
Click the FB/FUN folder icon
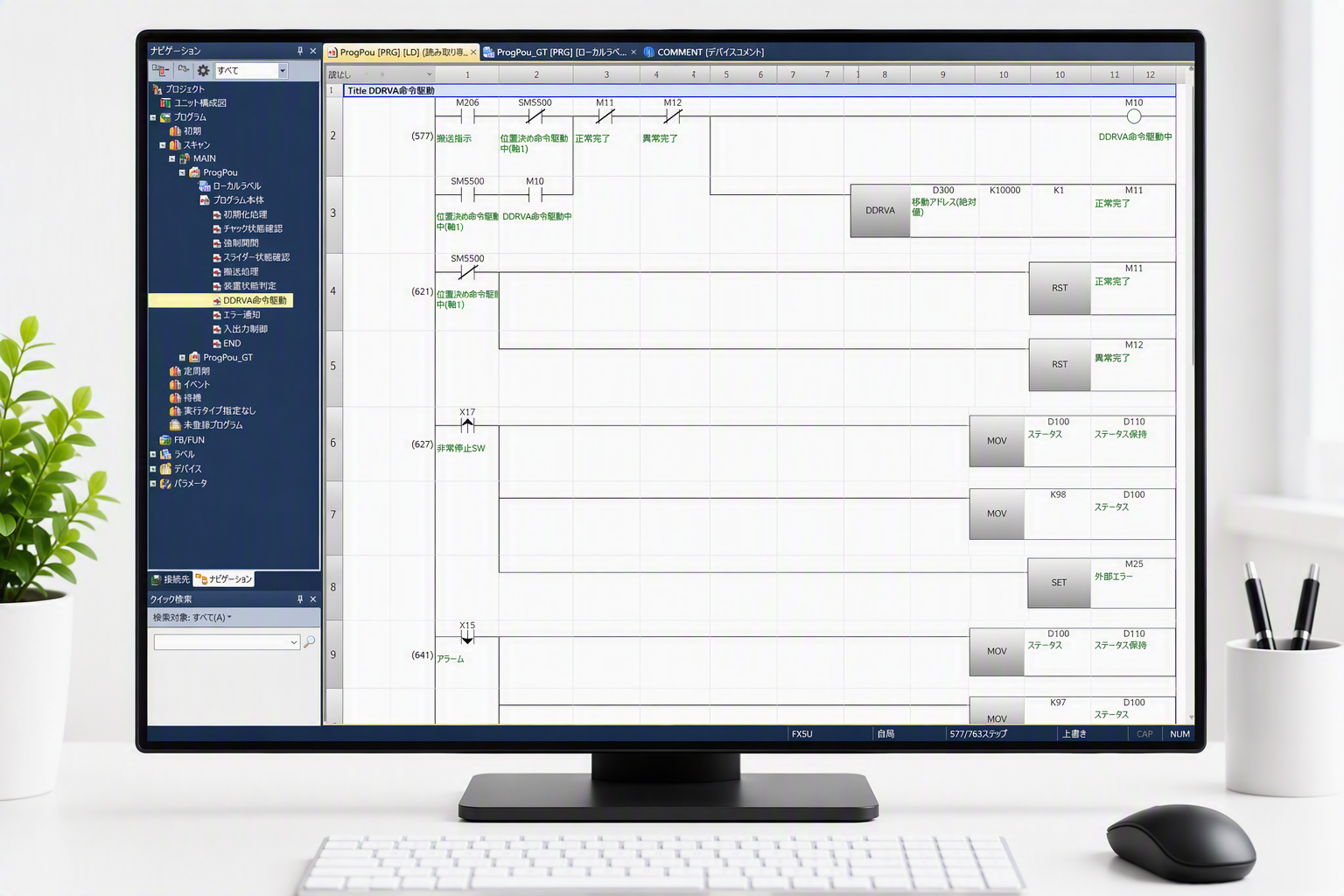(165, 440)
